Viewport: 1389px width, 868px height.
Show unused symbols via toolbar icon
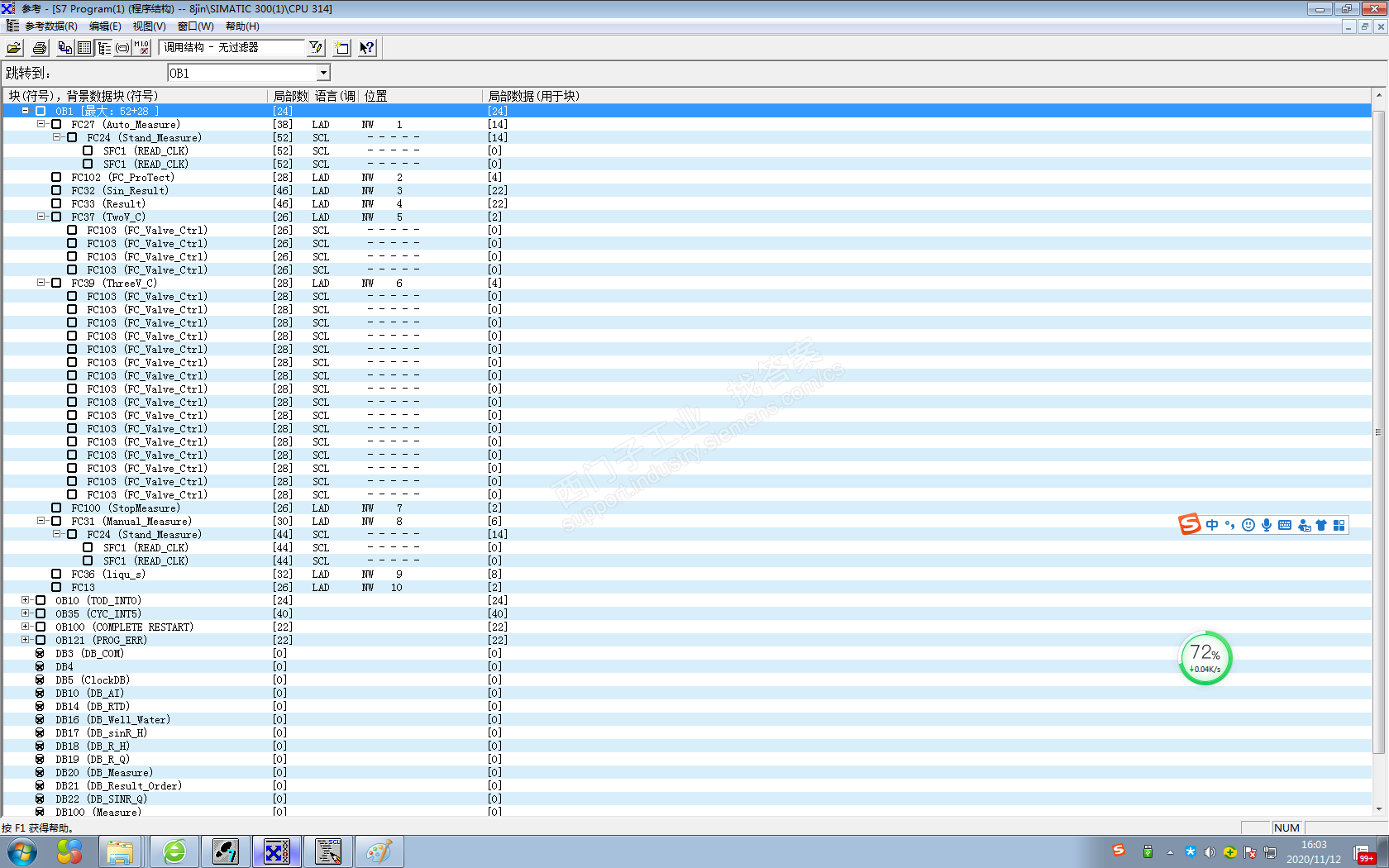point(122,48)
